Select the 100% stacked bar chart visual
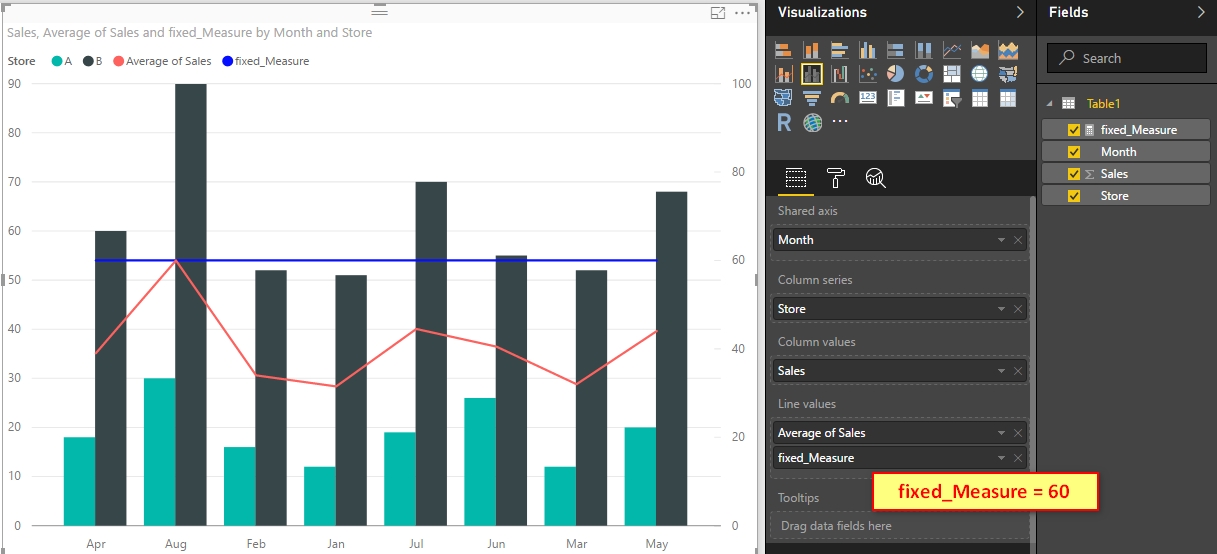 tap(895, 50)
